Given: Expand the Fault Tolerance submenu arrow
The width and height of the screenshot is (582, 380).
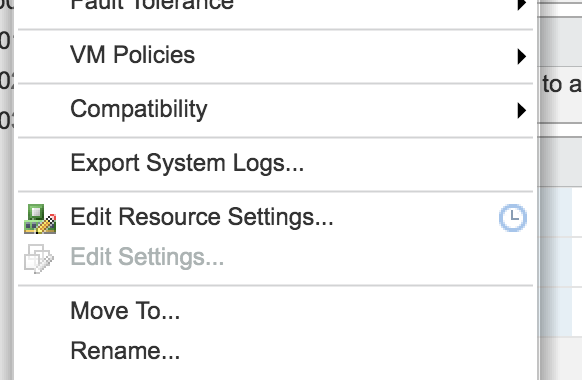Looking at the screenshot, I should pos(522,4).
